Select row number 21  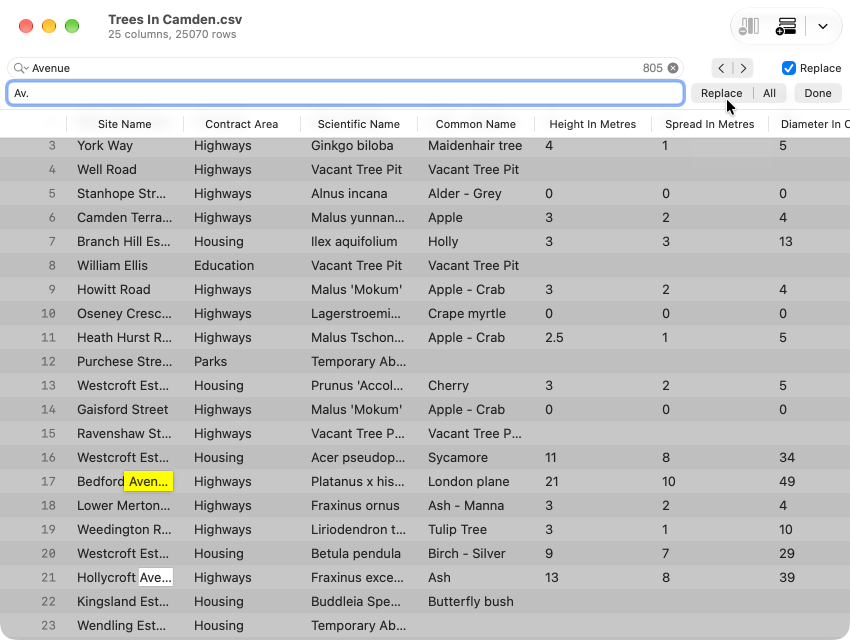[48, 577]
